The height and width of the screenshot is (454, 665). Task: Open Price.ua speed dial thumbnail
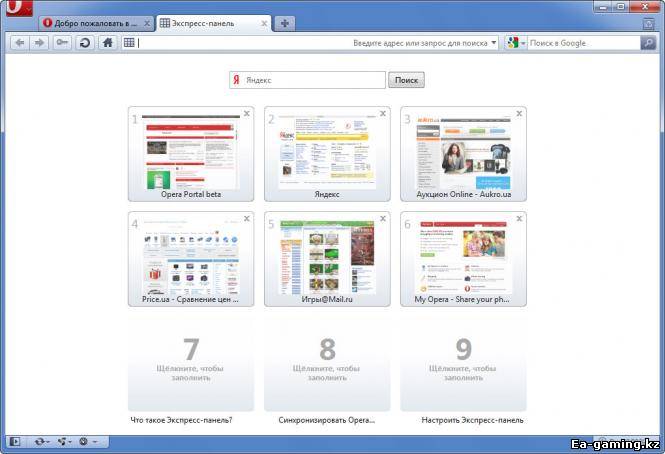tap(191, 259)
